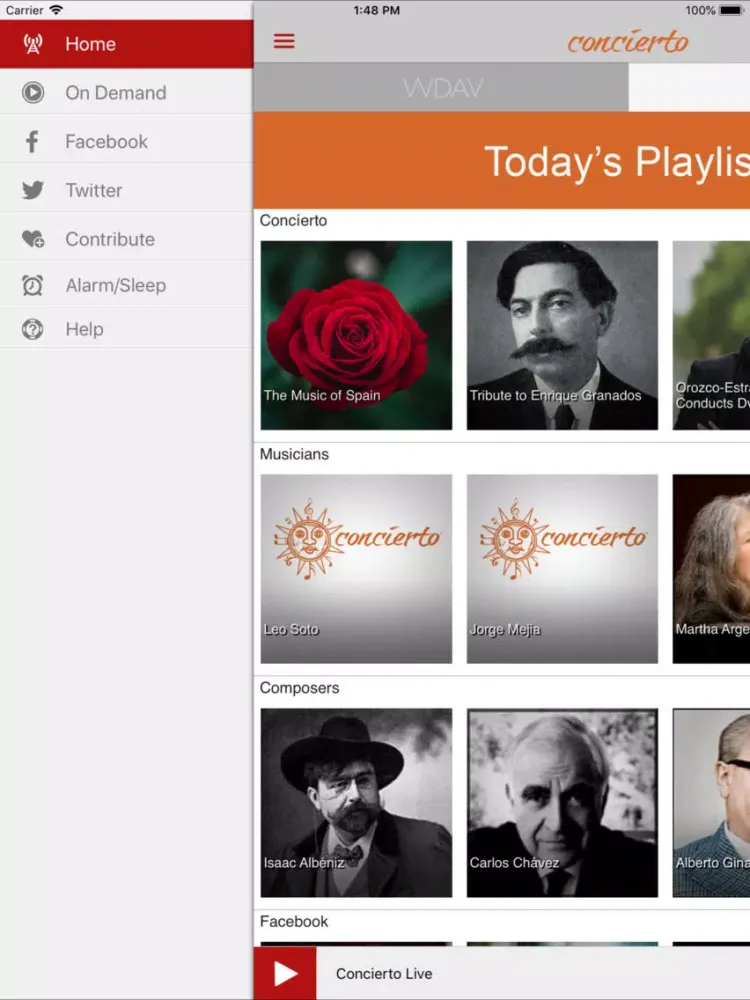The image size is (750, 1000).
Task: Select the WDAV tab
Action: (441, 87)
